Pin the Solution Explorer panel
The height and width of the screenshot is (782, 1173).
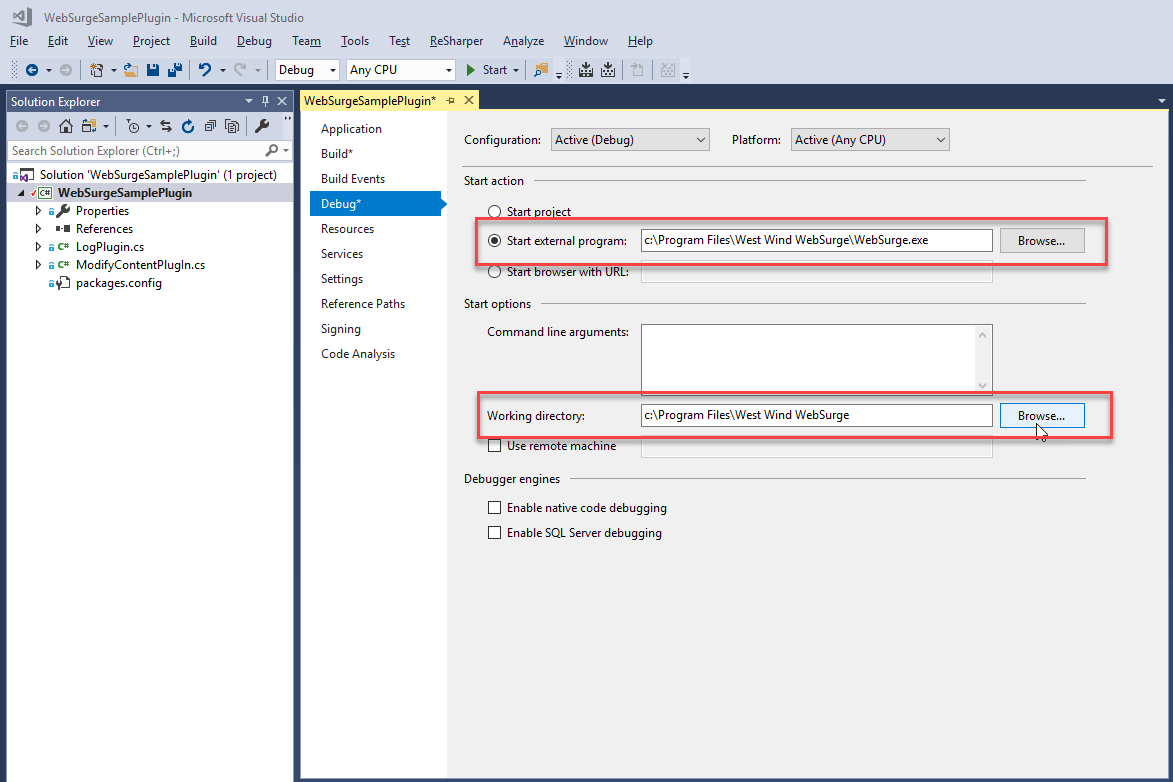(265, 101)
